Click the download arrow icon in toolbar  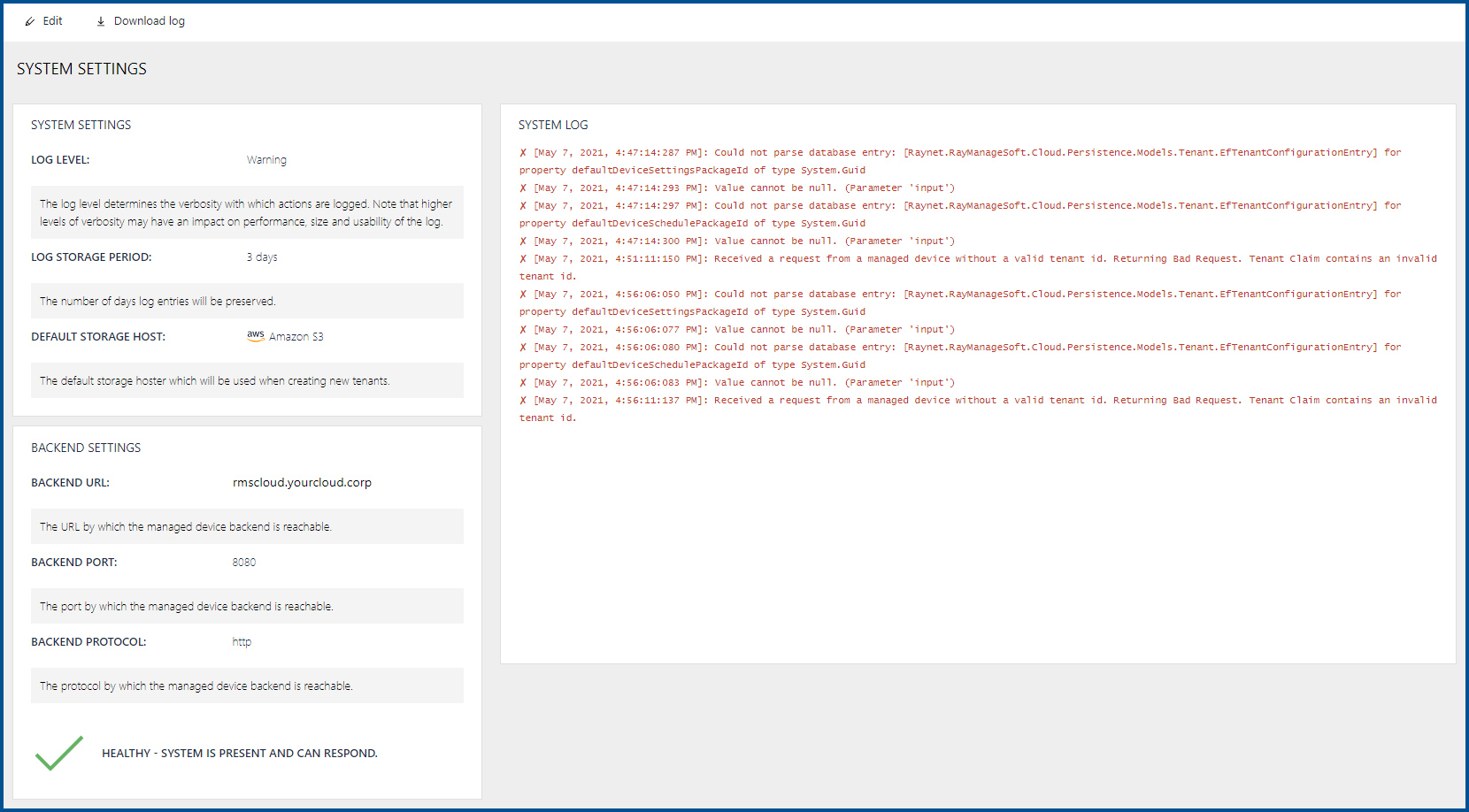101,21
